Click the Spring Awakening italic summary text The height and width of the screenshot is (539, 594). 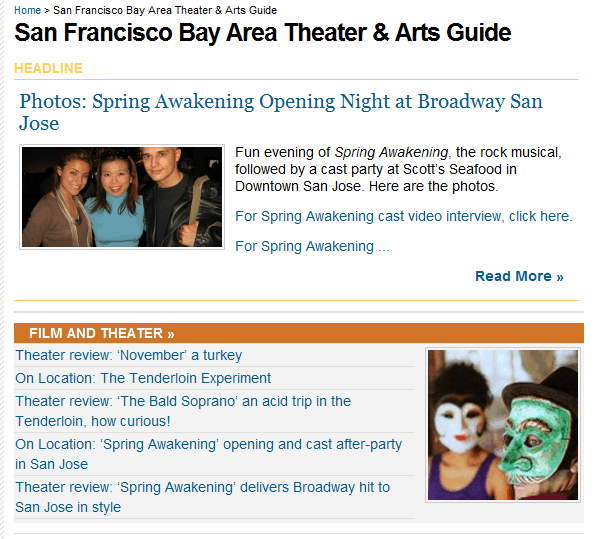[x=391, y=152]
